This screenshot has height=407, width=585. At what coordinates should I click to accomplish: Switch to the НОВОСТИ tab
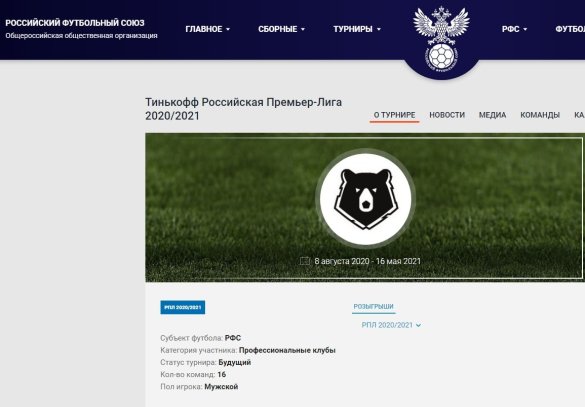click(447, 115)
